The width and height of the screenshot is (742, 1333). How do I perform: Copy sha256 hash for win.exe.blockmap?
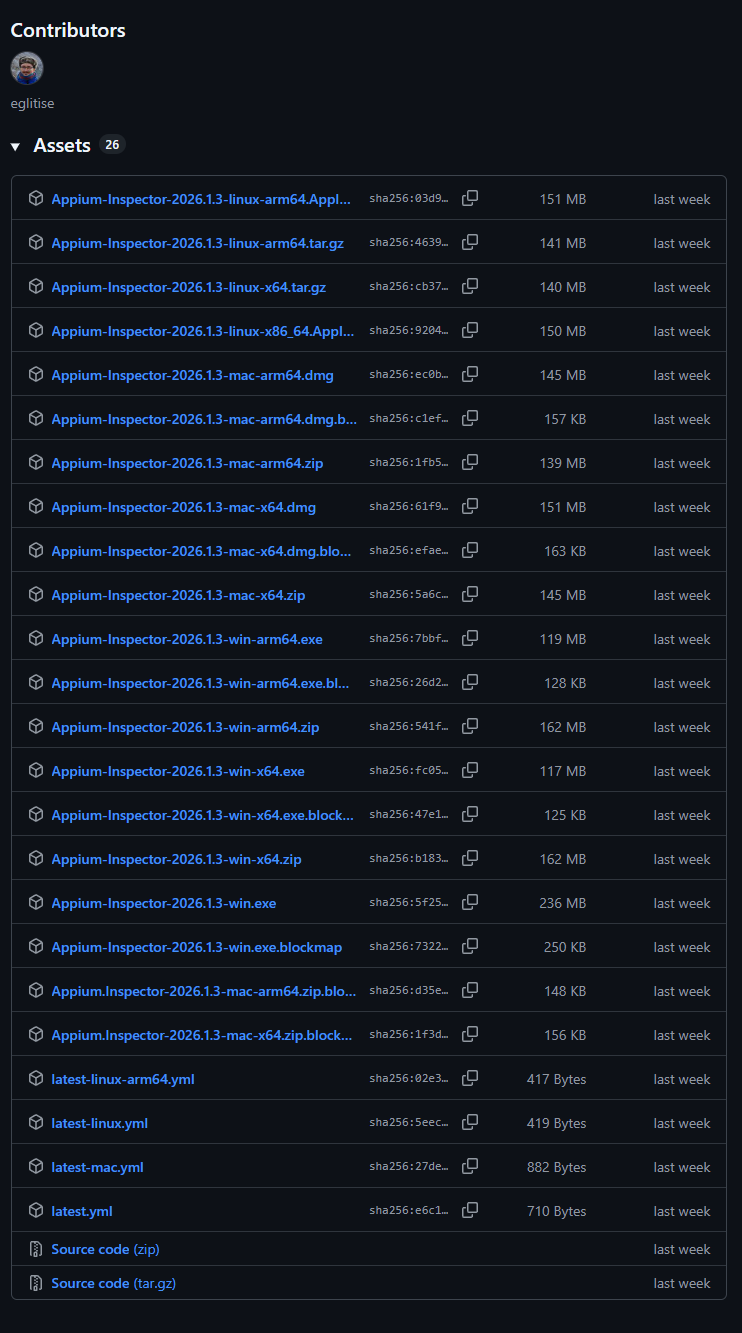click(x=470, y=946)
